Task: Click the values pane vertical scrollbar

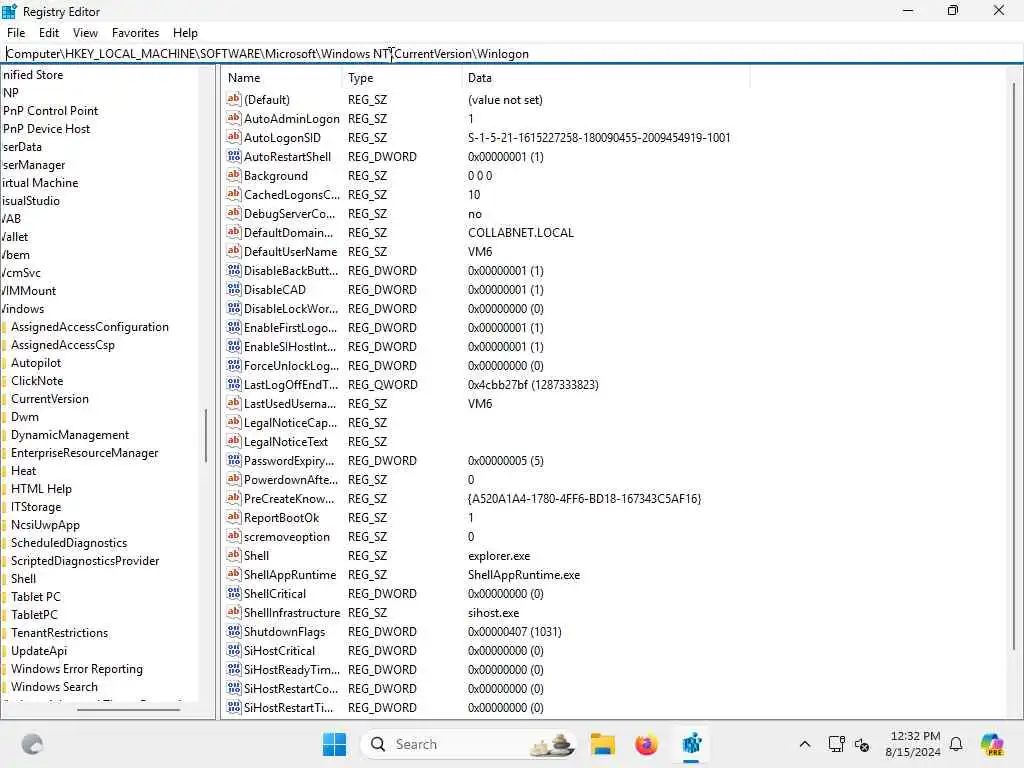Action: point(1014,366)
